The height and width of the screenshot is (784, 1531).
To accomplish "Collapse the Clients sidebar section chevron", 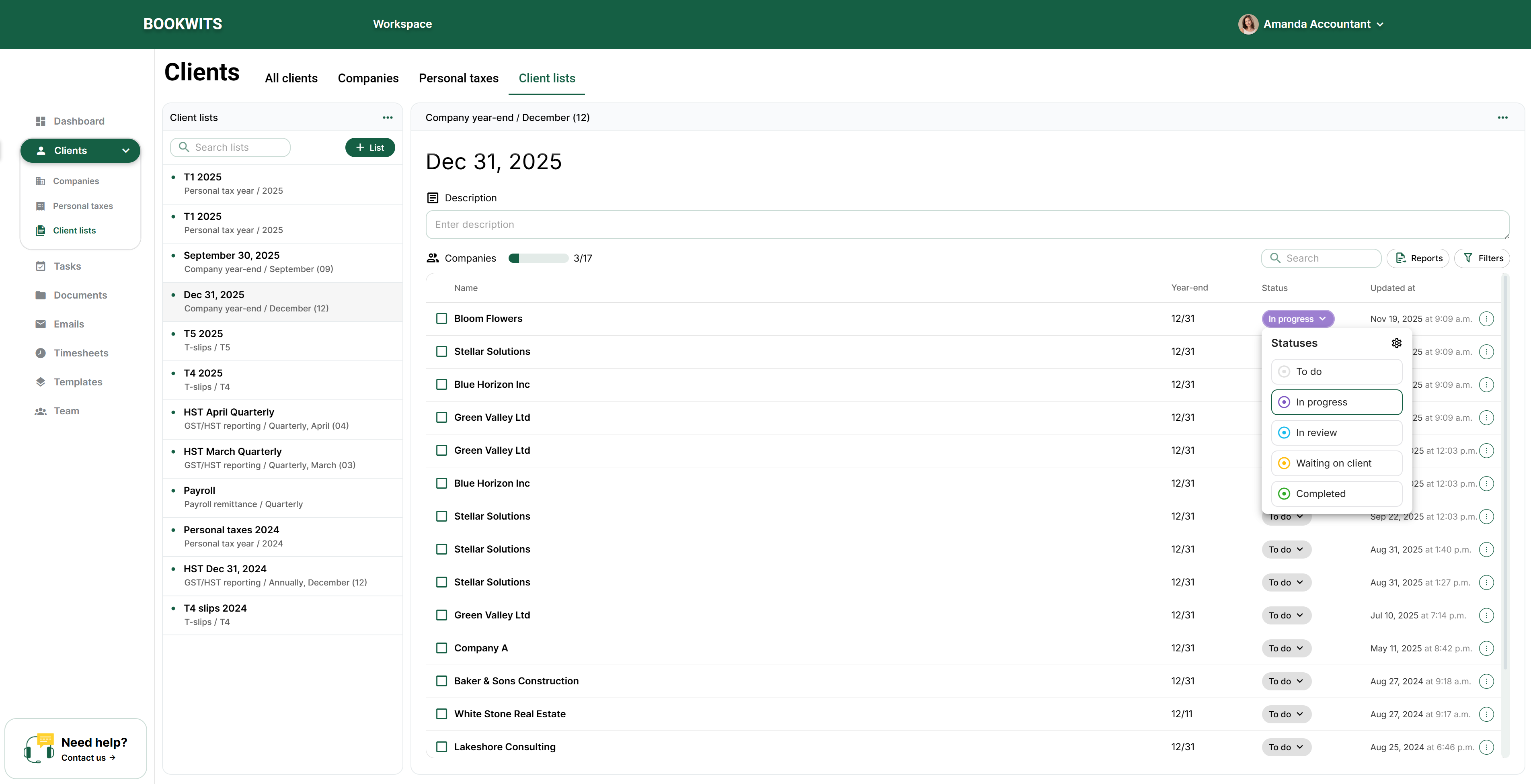I will coord(125,151).
